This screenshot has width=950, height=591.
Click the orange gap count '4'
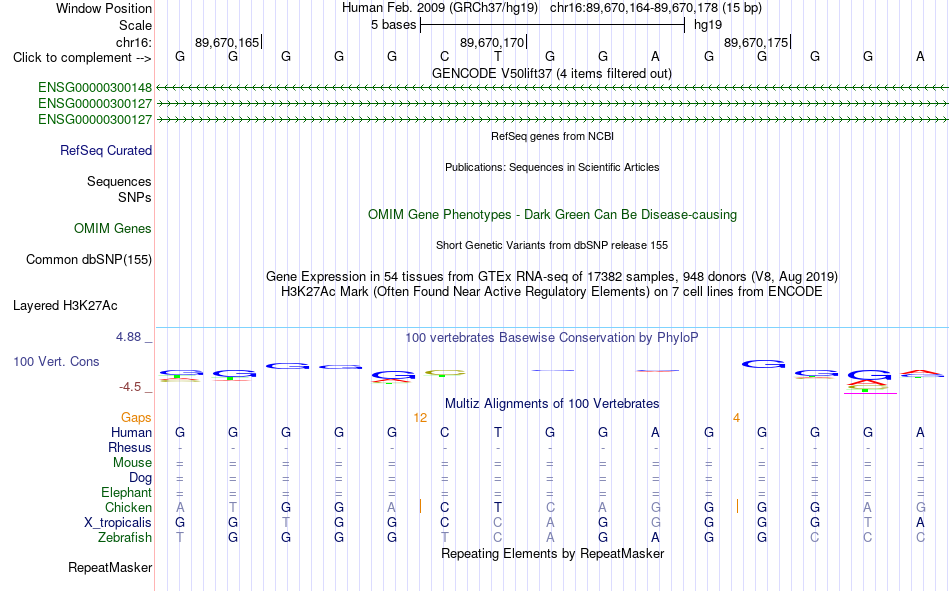click(736, 418)
